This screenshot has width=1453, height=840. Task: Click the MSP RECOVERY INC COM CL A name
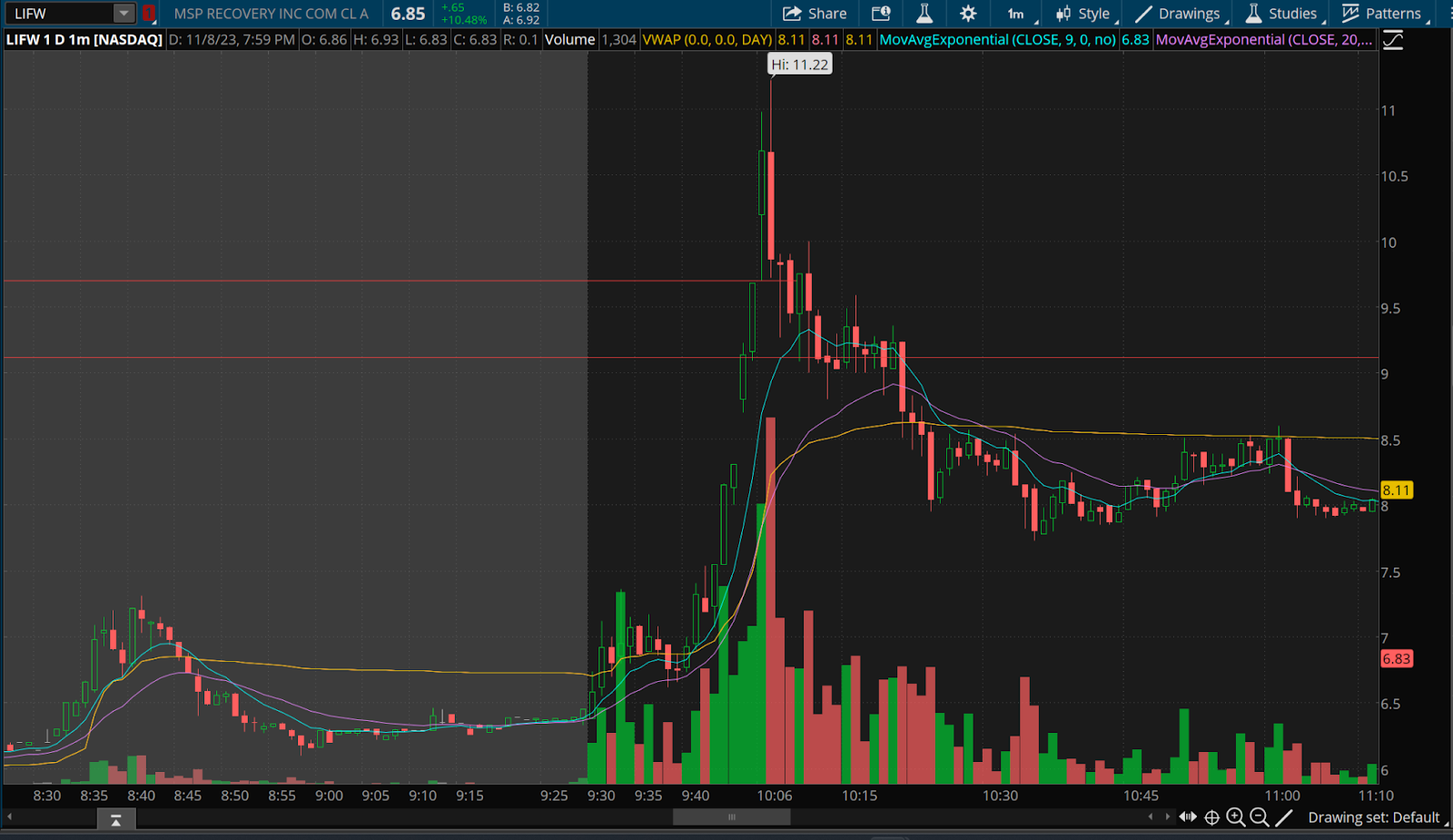(x=272, y=14)
